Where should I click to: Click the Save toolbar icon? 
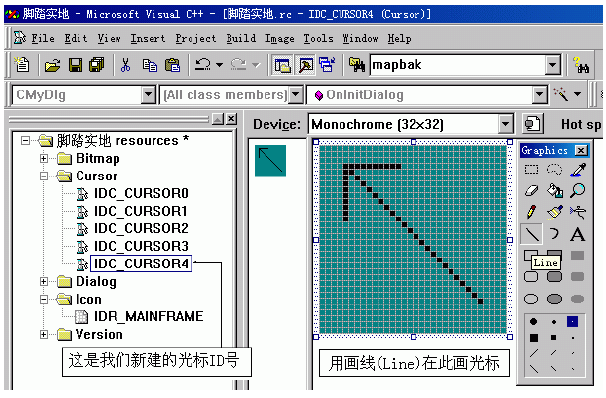(75, 65)
